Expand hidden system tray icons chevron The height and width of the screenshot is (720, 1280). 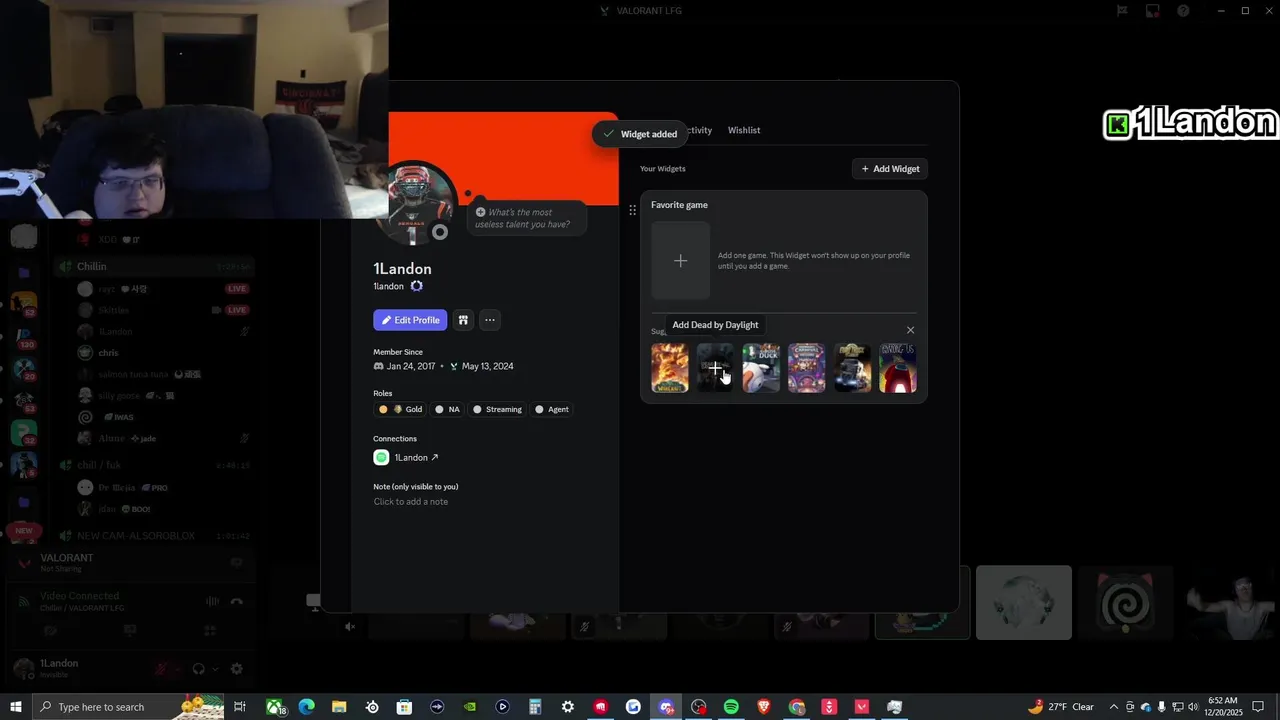pyautogui.click(x=1114, y=707)
